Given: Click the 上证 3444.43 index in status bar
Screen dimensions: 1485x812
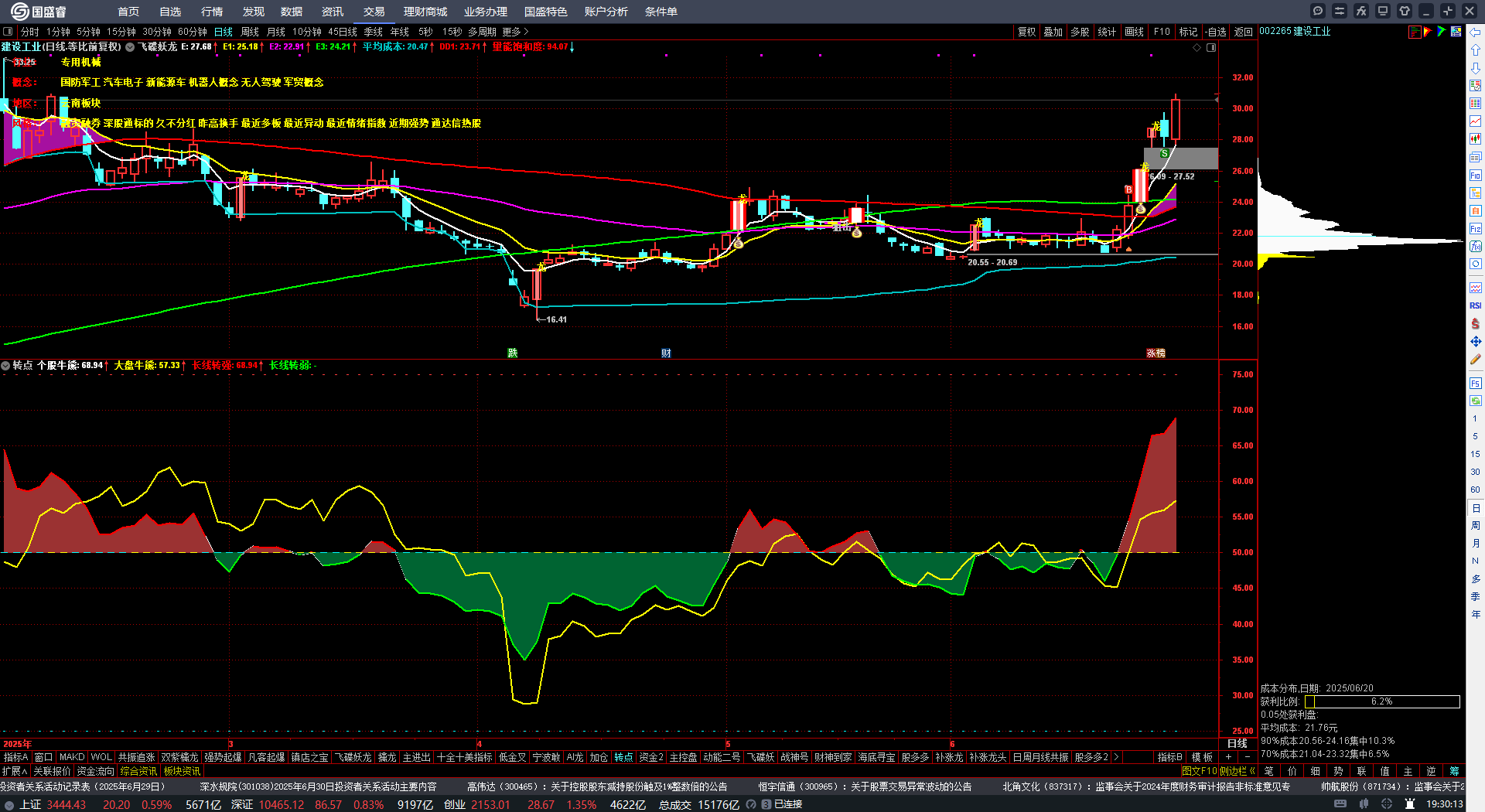Looking at the screenshot, I should (x=53, y=804).
